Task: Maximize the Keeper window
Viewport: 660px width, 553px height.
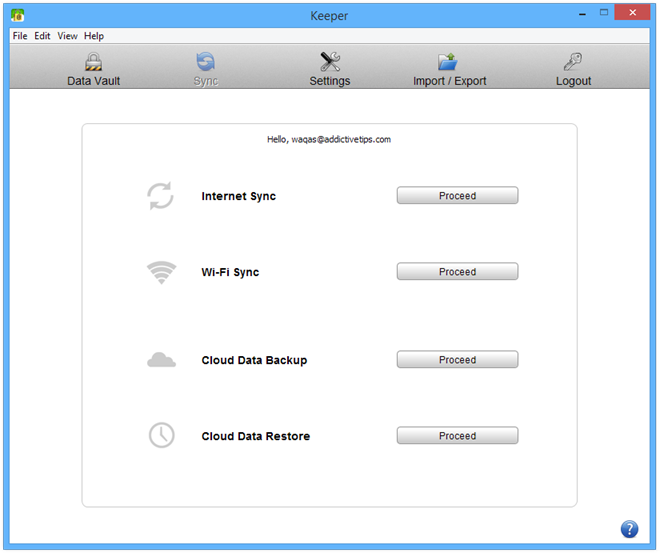Action: pyautogui.click(x=604, y=13)
